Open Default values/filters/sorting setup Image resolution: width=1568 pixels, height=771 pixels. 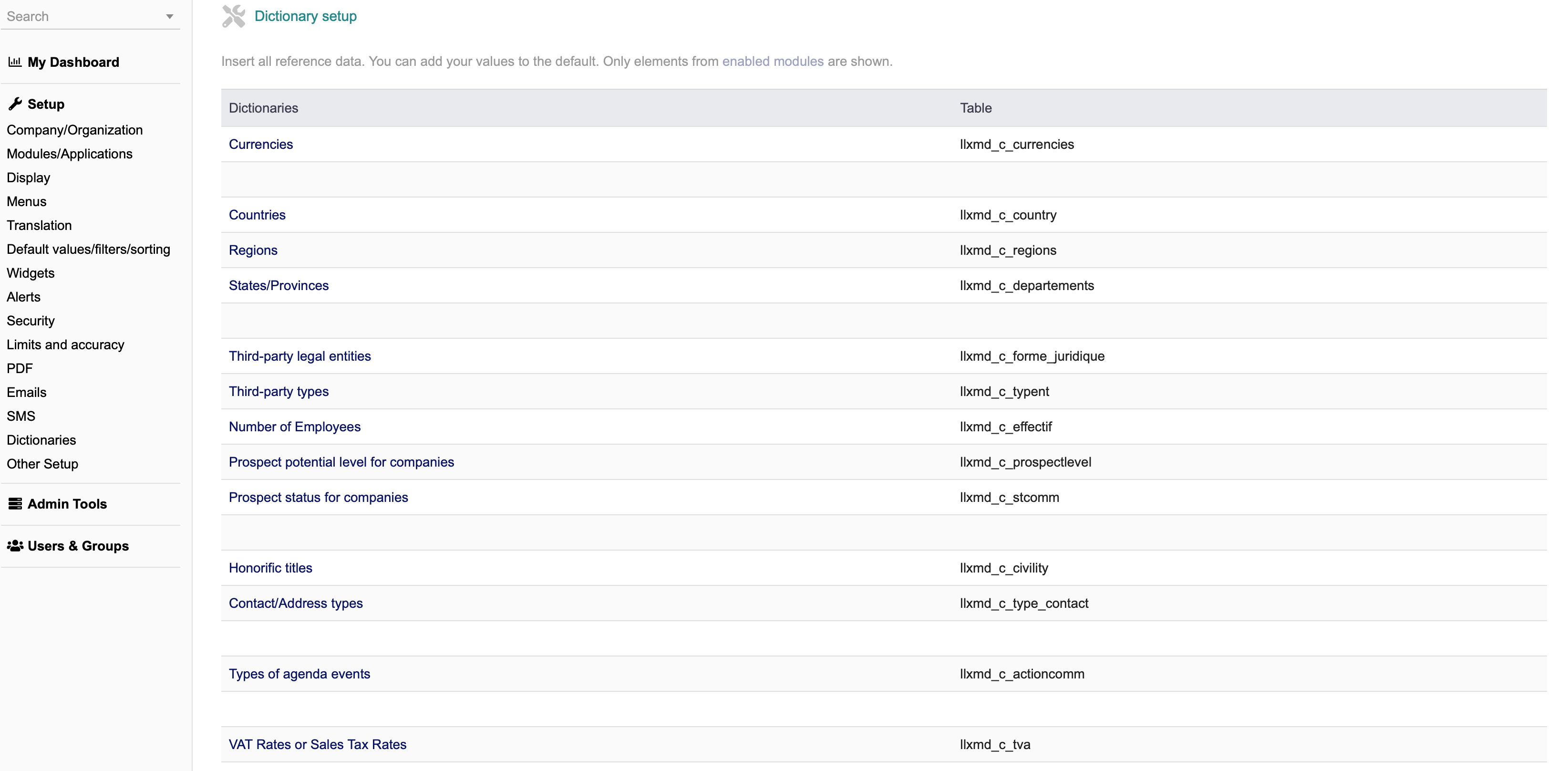coord(88,249)
